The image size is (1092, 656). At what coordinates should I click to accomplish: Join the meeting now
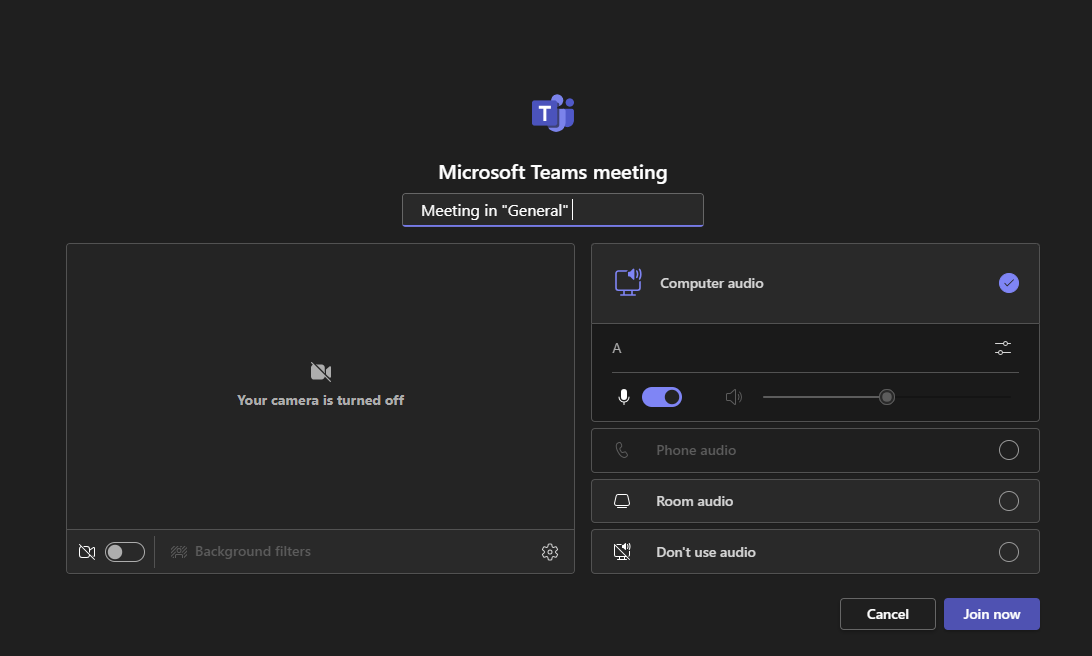[x=991, y=614]
